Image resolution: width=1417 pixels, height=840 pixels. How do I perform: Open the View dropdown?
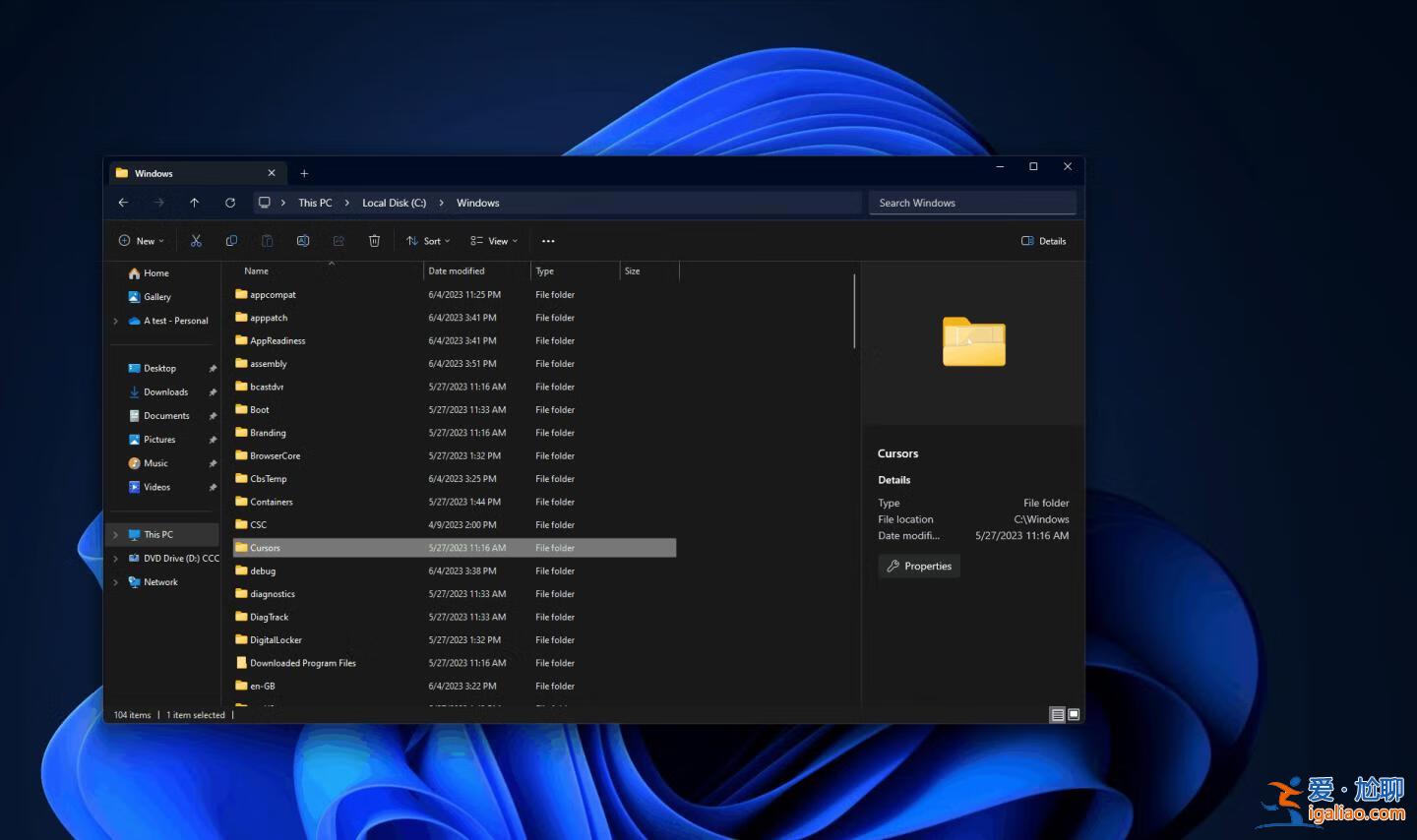point(493,240)
